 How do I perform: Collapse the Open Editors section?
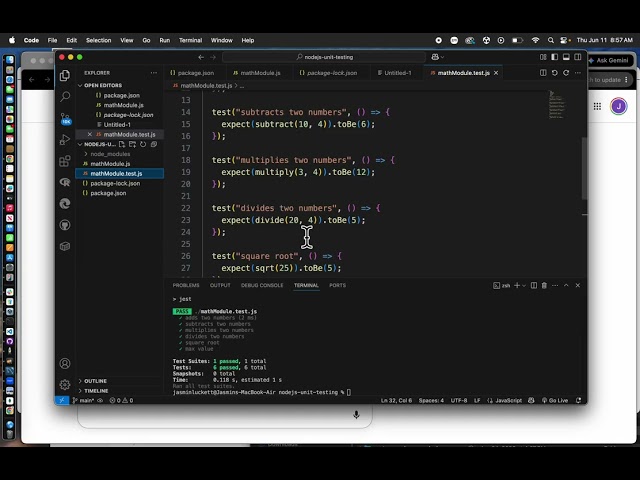click(x=102, y=85)
